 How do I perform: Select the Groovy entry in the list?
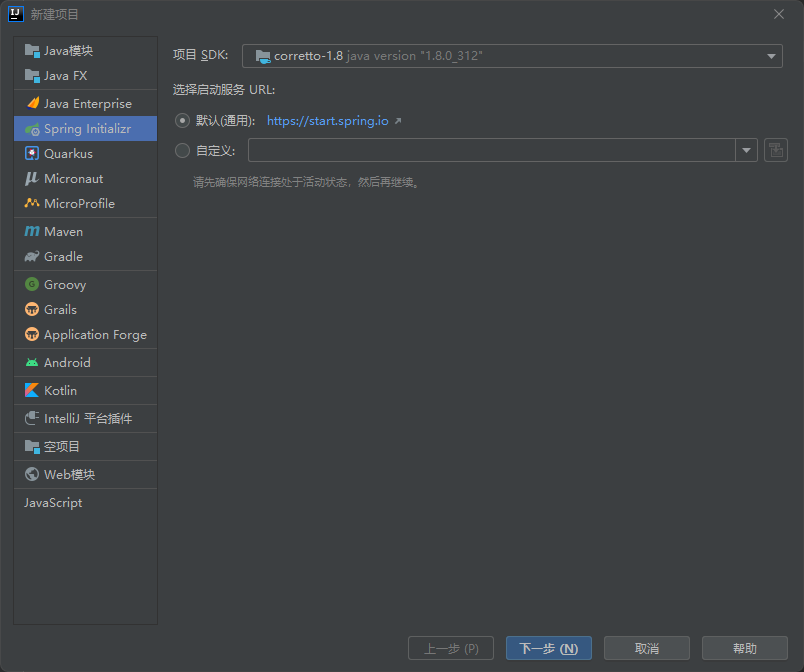tap(65, 285)
